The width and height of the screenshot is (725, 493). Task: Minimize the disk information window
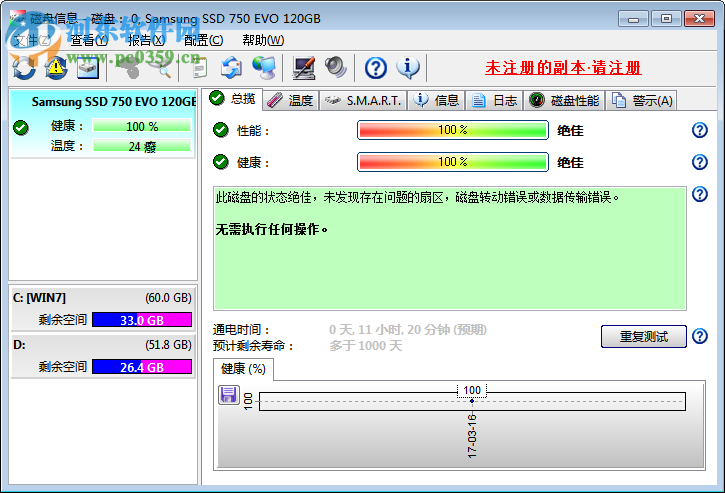(633, 19)
